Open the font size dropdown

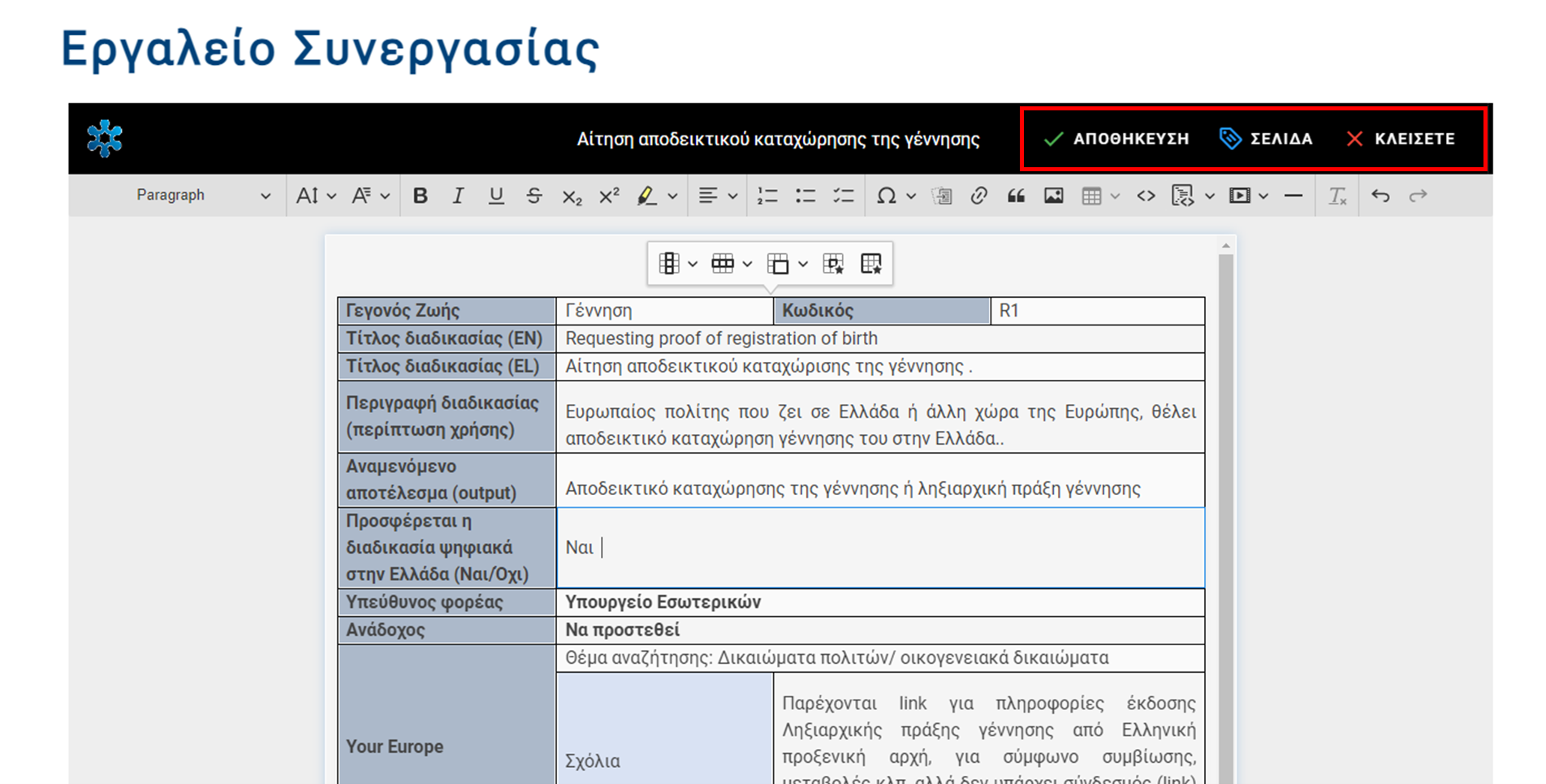(x=317, y=196)
